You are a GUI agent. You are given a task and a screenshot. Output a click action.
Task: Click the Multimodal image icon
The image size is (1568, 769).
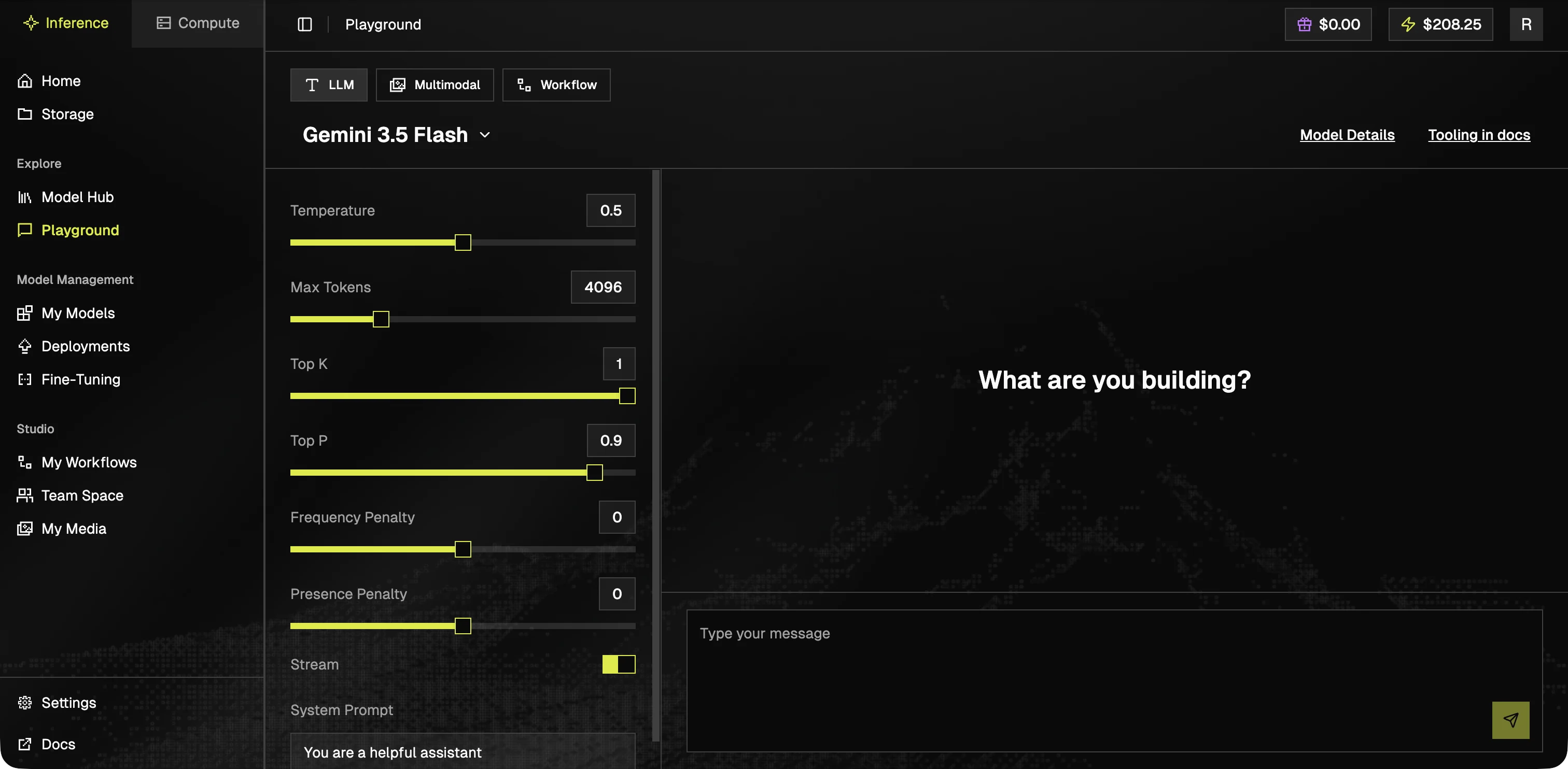[x=397, y=84]
